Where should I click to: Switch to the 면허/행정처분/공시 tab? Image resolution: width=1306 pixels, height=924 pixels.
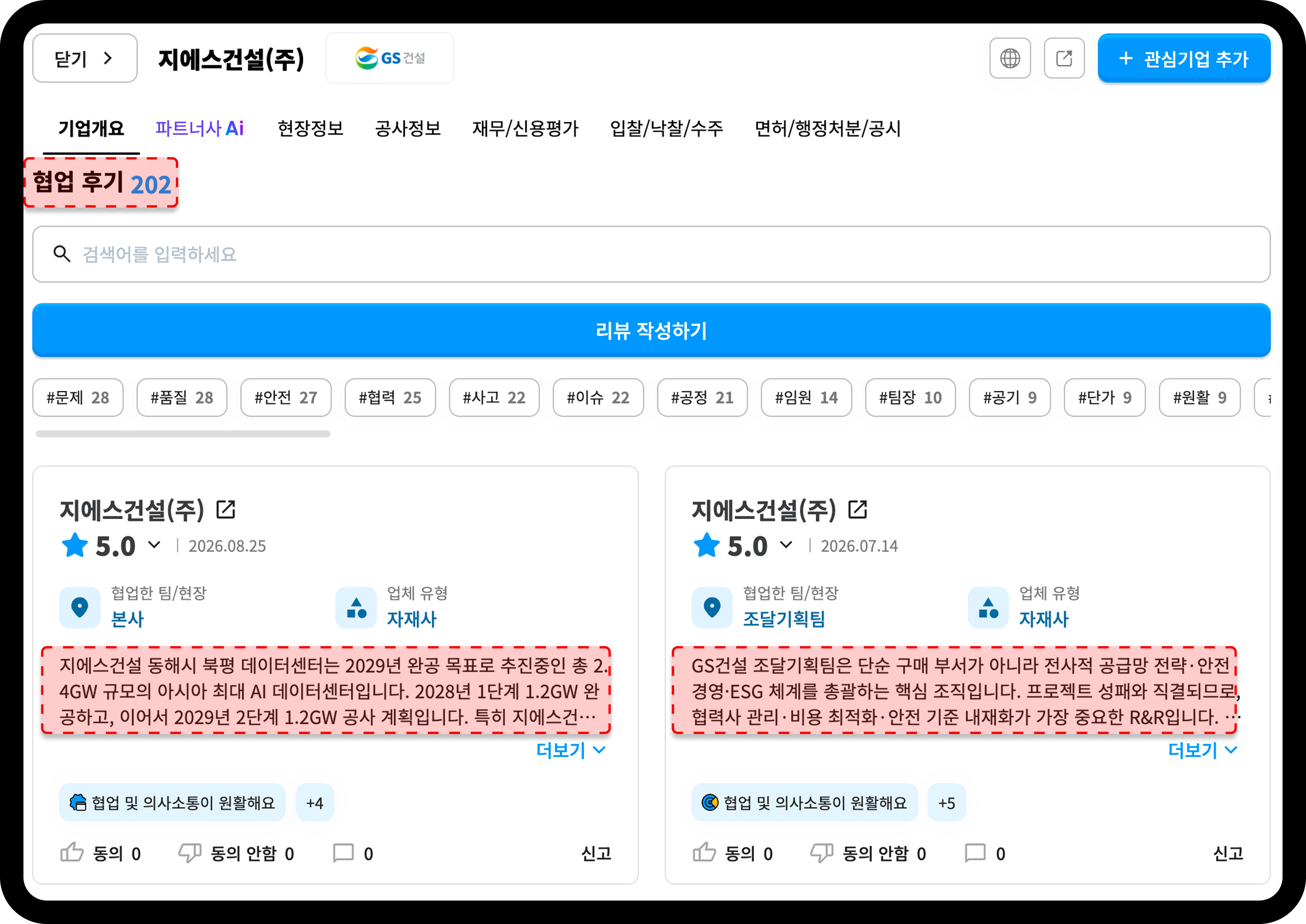[828, 129]
